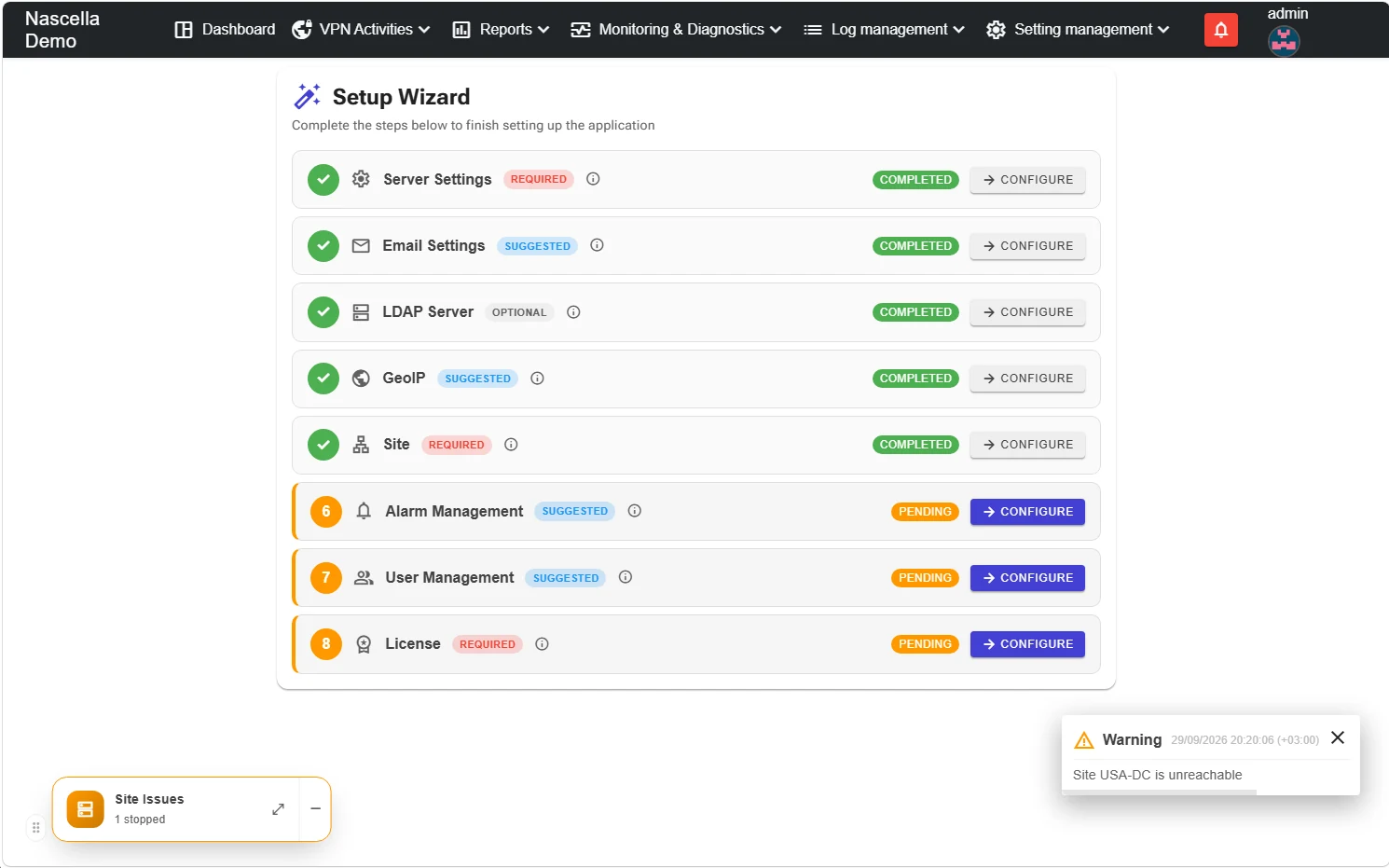The image size is (1389, 868).
Task: Minimize the Site Issues widget
Action: [x=316, y=809]
